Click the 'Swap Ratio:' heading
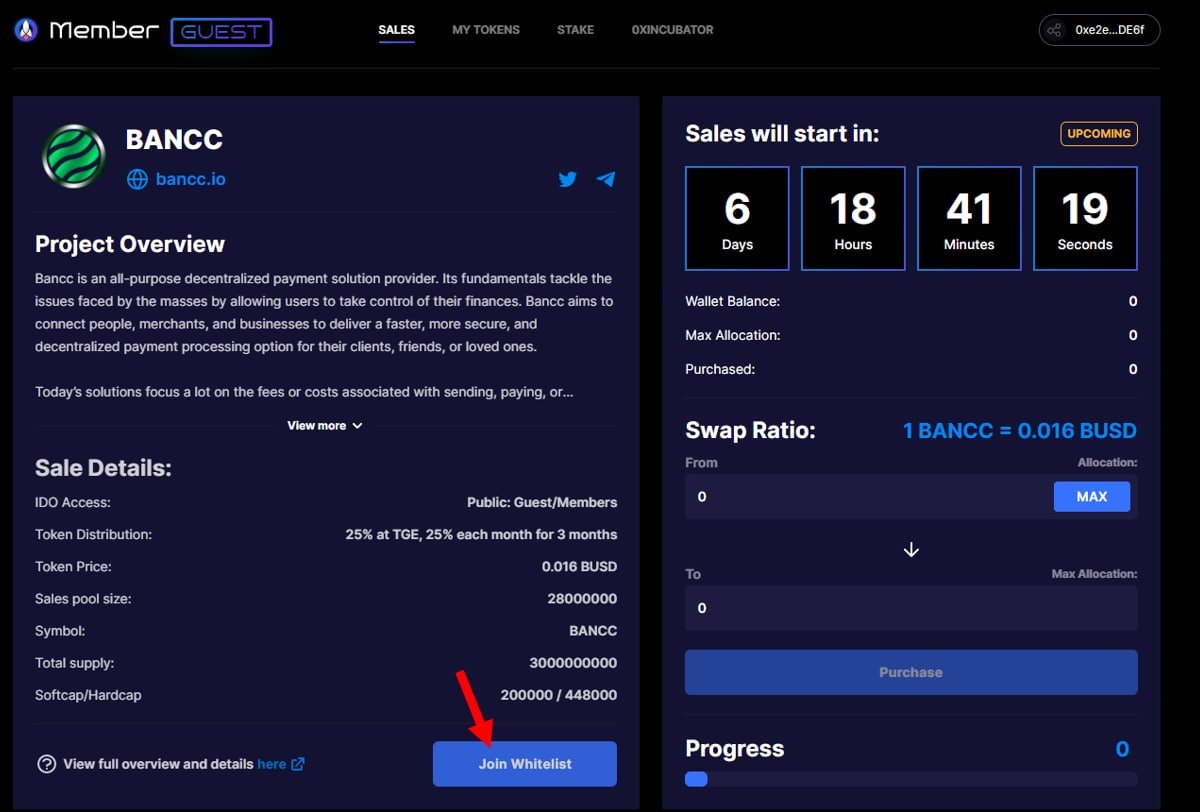1200x812 pixels. pyautogui.click(x=750, y=431)
